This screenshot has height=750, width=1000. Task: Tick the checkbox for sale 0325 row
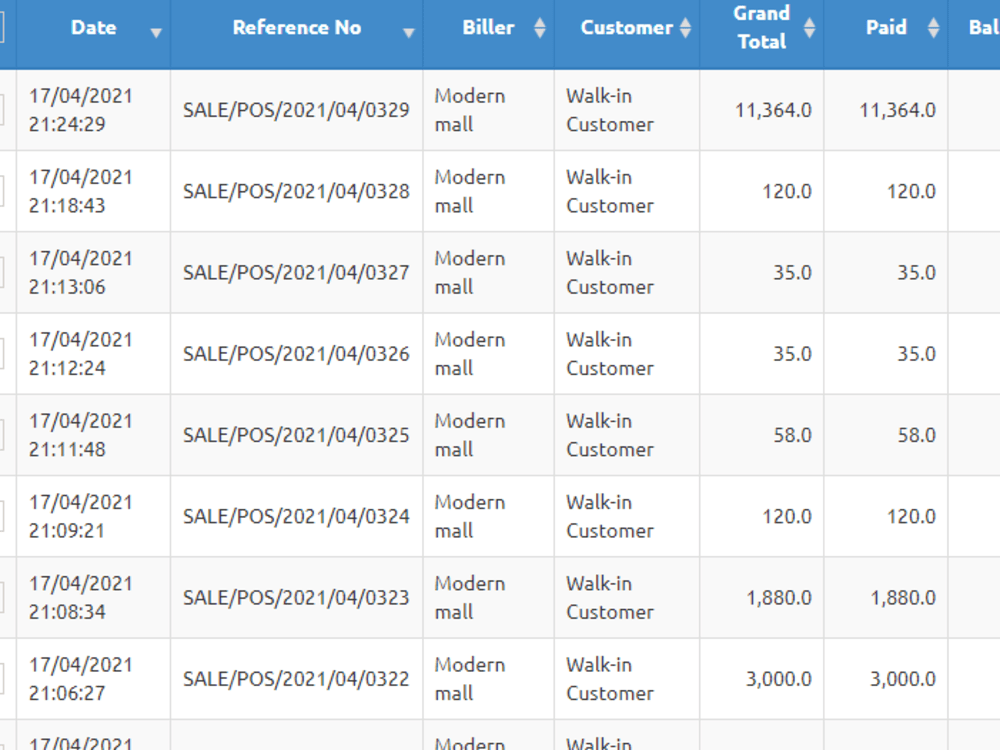click(1, 435)
